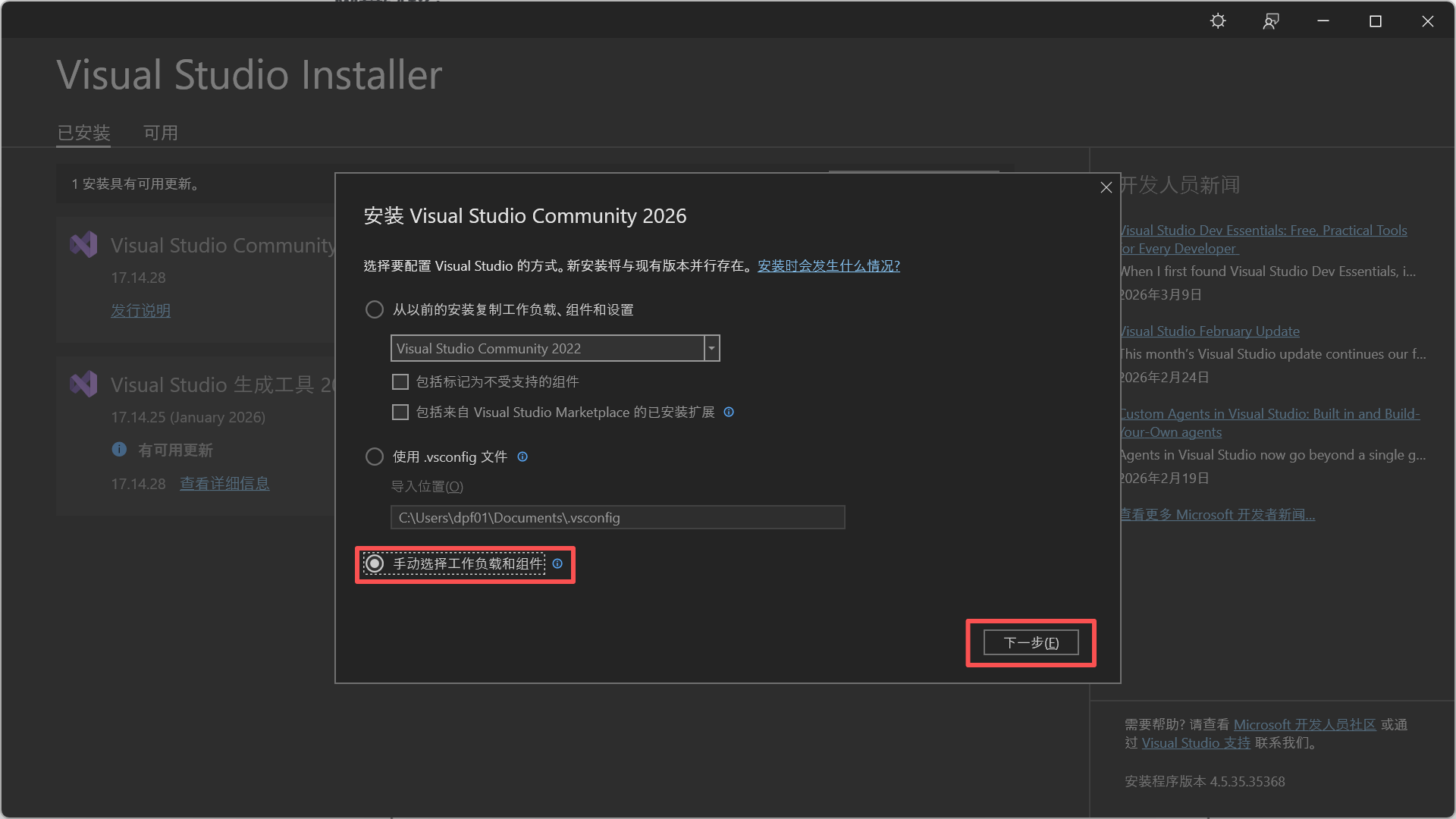Maximize the Visual Studio Installer window
The width and height of the screenshot is (1456, 819).
point(1376,21)
